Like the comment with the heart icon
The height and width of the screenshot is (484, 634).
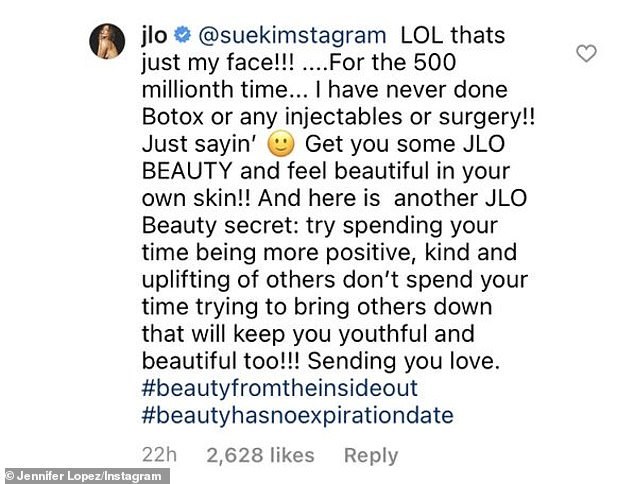tap(586, 53)
